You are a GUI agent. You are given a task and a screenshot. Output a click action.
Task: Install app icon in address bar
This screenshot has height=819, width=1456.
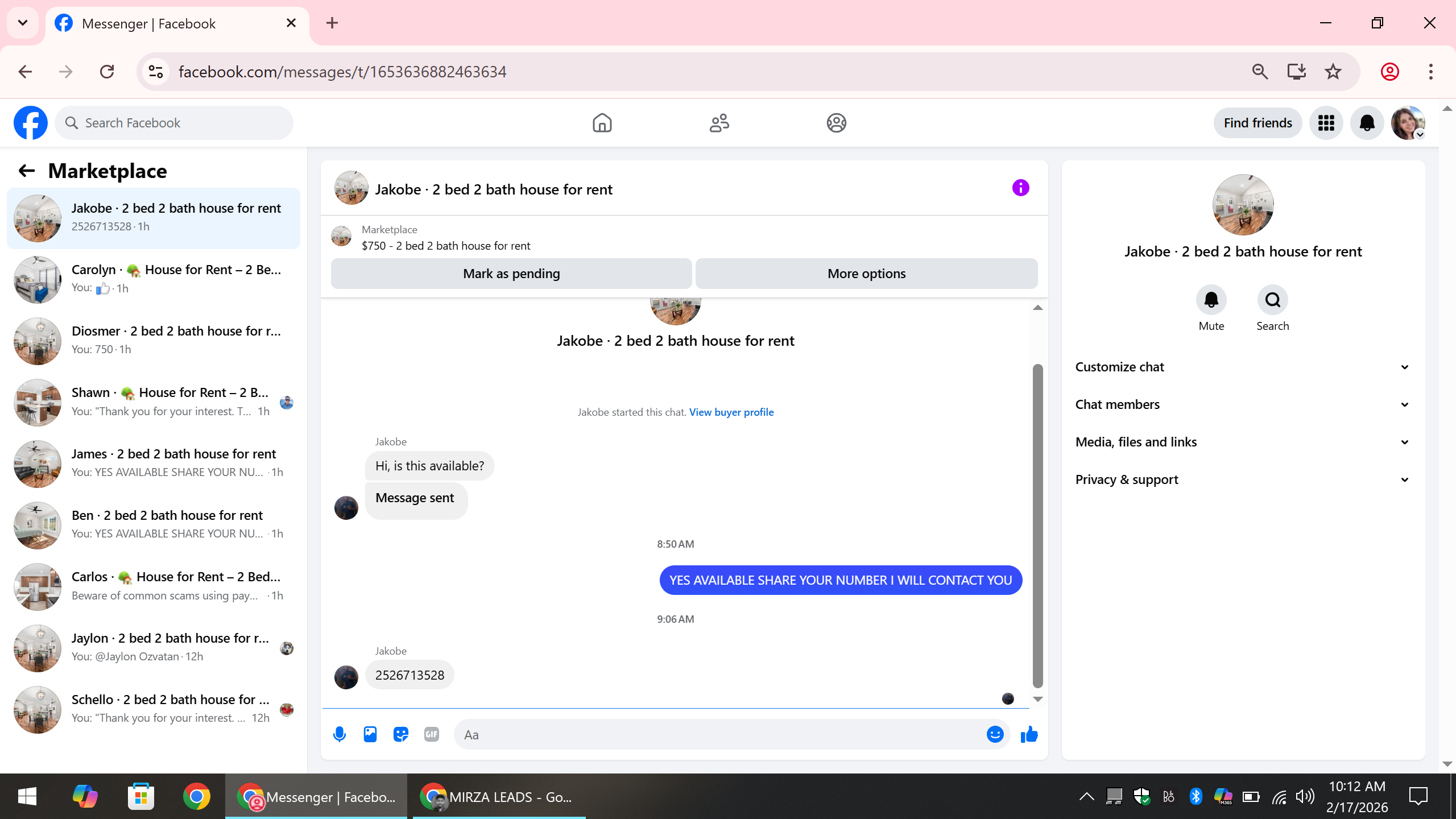point(1296,72)
